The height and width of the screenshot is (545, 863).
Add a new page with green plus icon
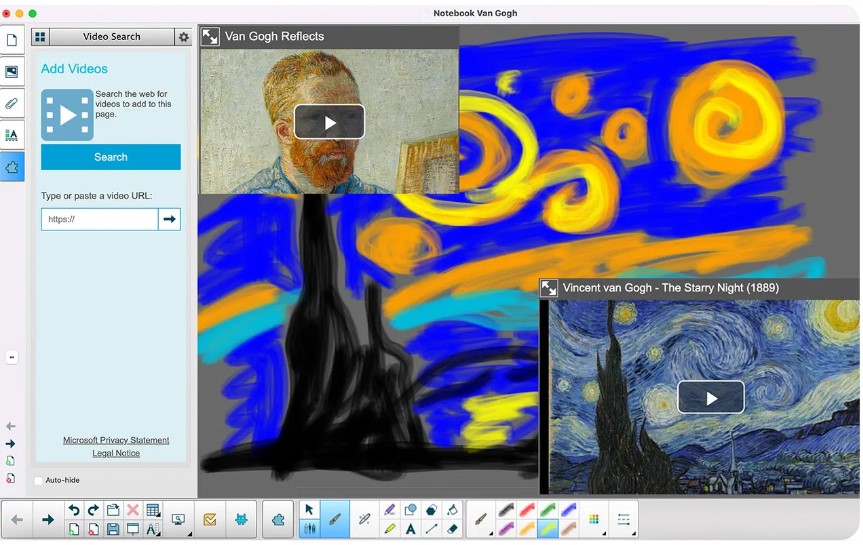click(74, 530)
